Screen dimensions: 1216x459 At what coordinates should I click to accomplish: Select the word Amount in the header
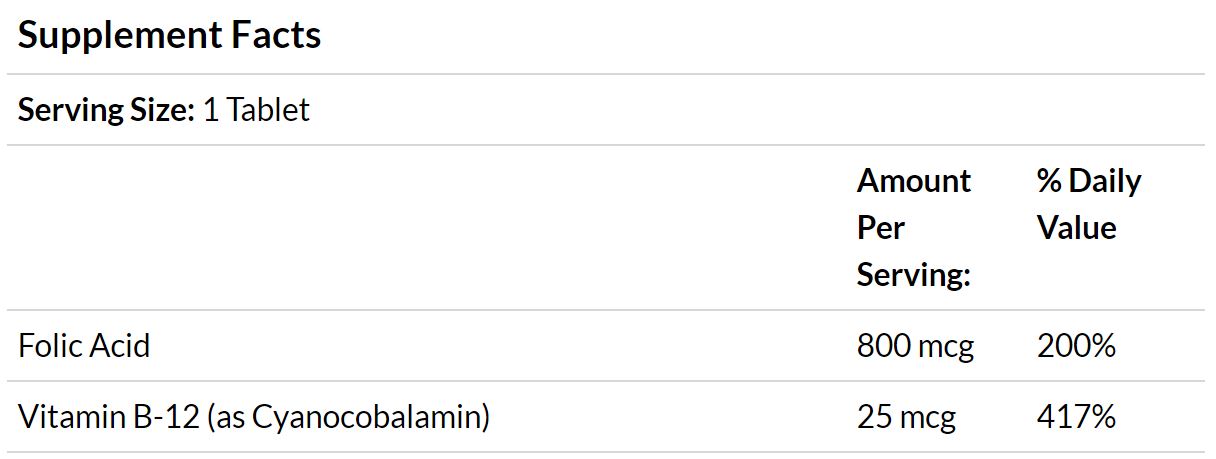[914, 181]
